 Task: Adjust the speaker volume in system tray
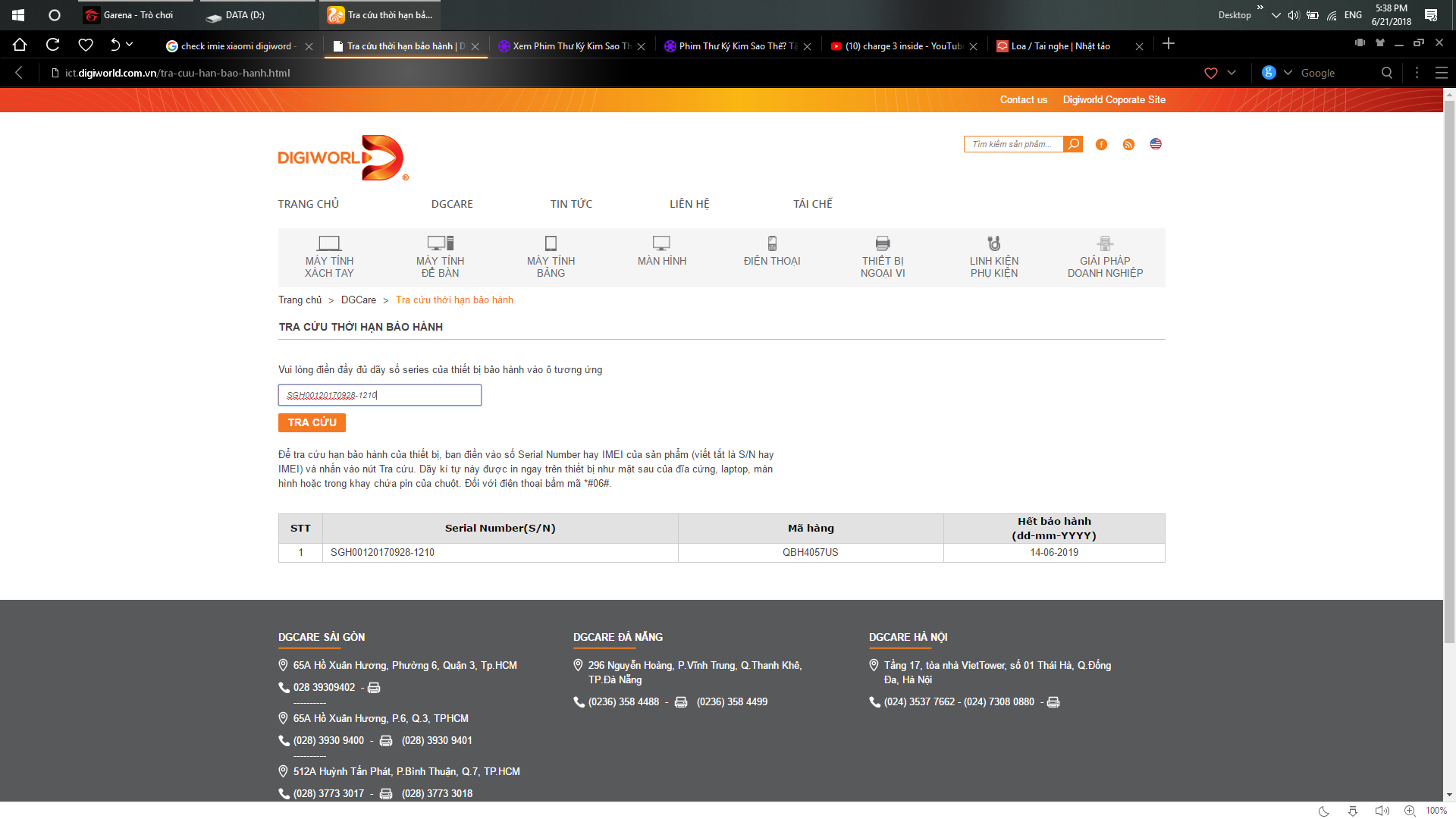click(x=1293, y=14)
